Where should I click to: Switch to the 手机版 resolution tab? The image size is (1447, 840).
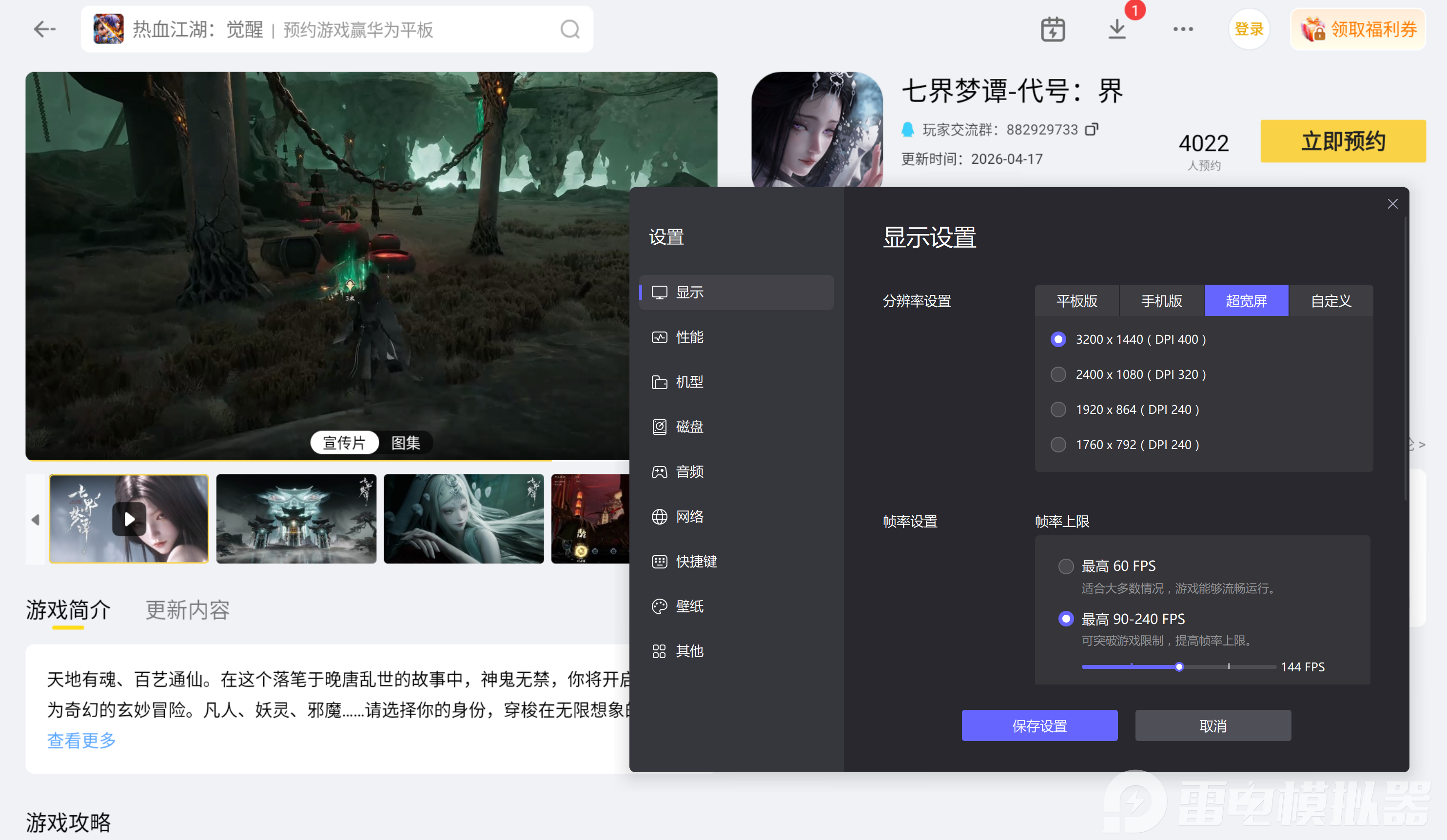click(x=1161, y=300)
